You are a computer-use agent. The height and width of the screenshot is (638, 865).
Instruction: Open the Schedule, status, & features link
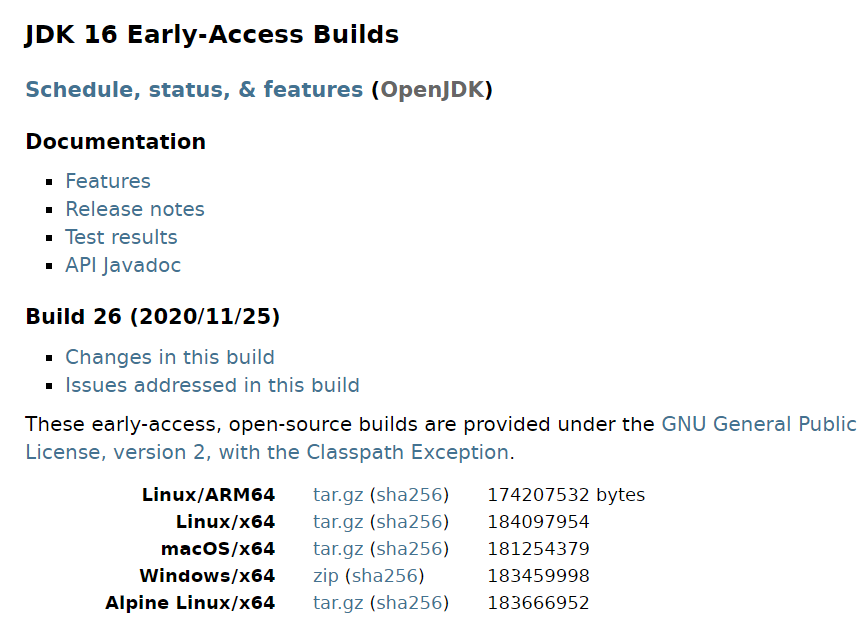point(194,90)
